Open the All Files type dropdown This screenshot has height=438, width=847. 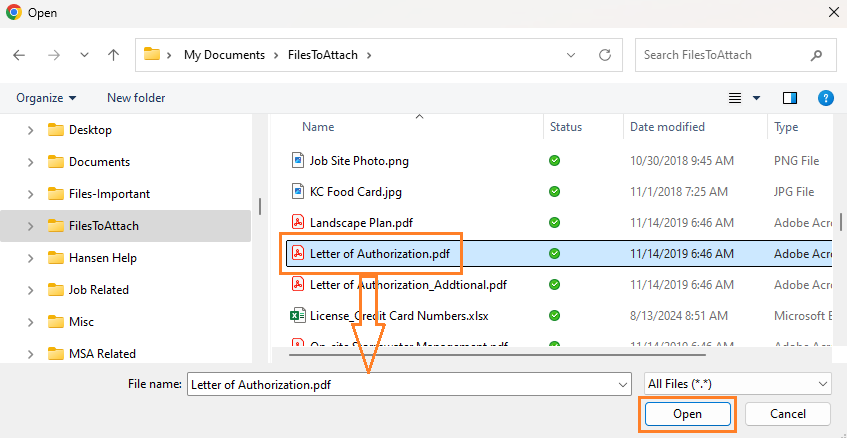point(738,383)
